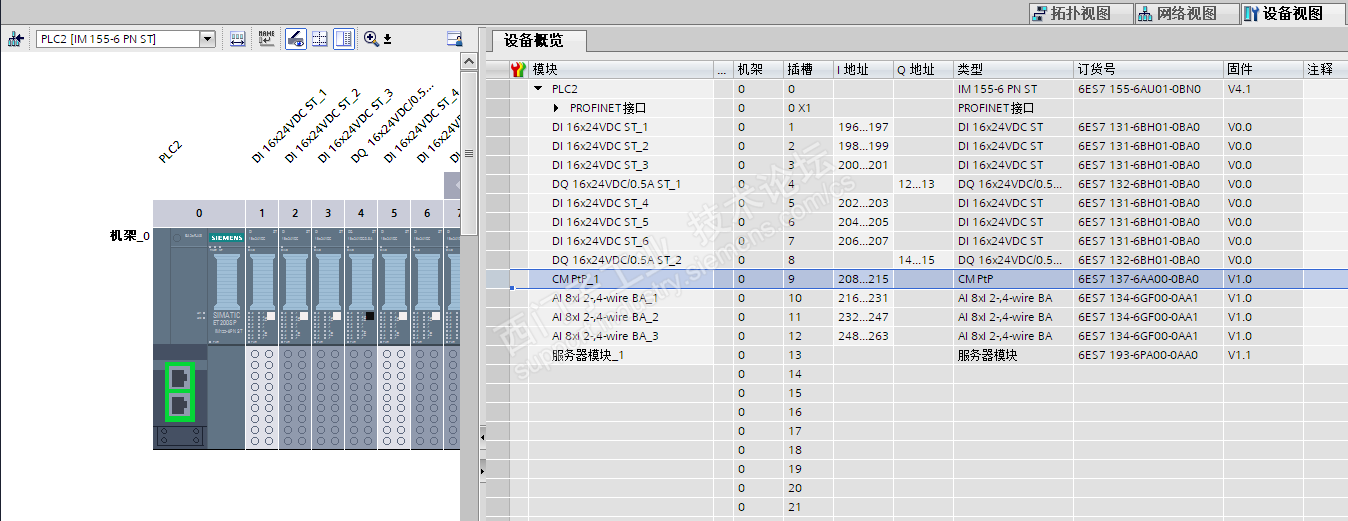This screenshot has height=521, width=1348.
Task: Click the V4.1 firmware cell
Action: [1263, 89]
